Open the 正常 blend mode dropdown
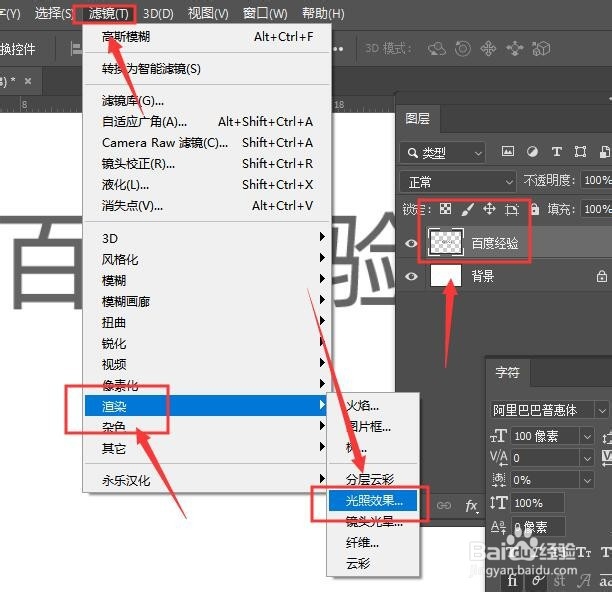Screen dimensions: 612x592 tap(458, 182)
